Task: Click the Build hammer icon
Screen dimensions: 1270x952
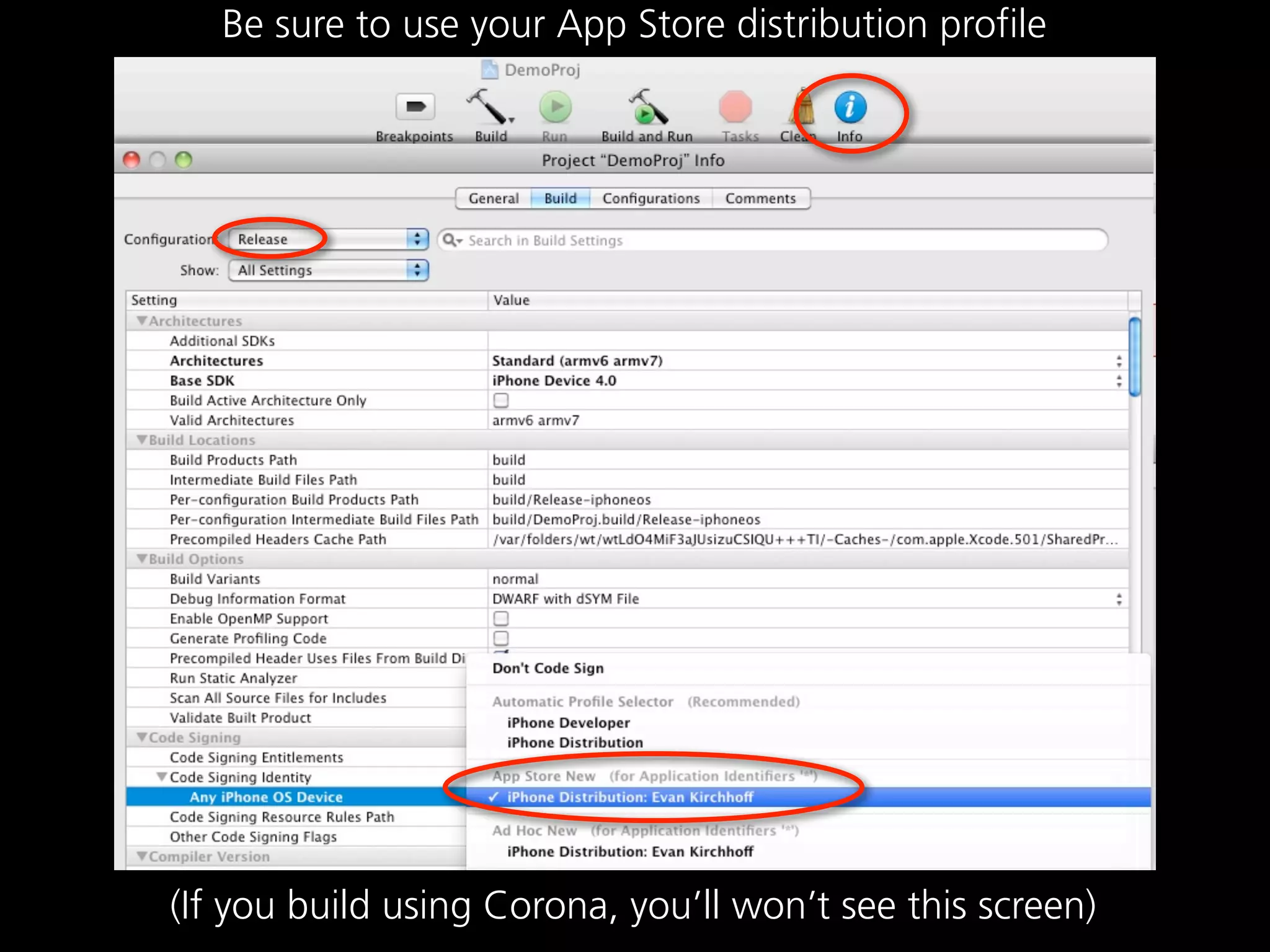Action: click(489, 107)
